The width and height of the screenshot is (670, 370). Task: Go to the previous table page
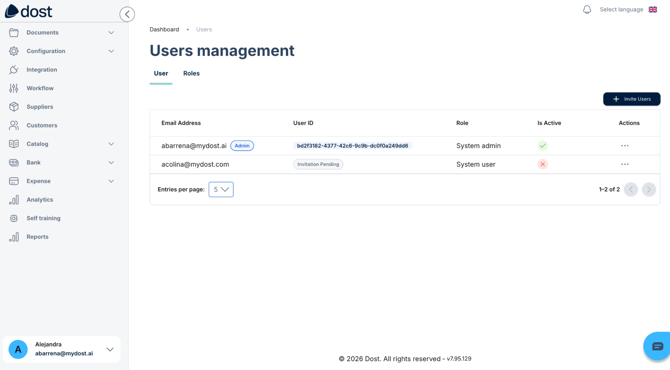pos(631,189)
